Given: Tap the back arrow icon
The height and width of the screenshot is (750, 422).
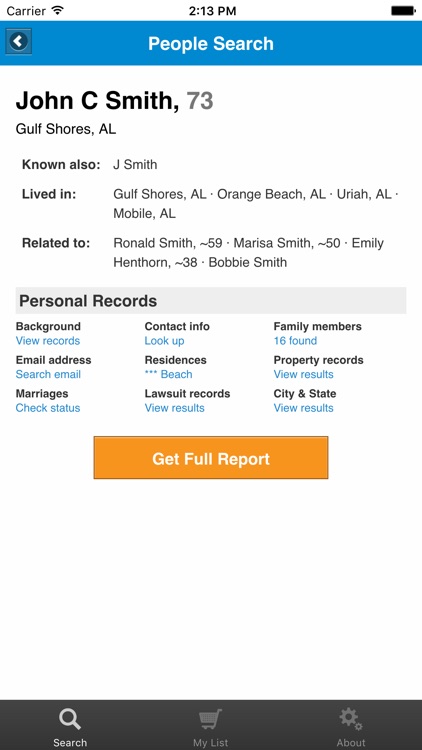Looking at the screenshot, I should pyautogui.click(x=19, y=42).
